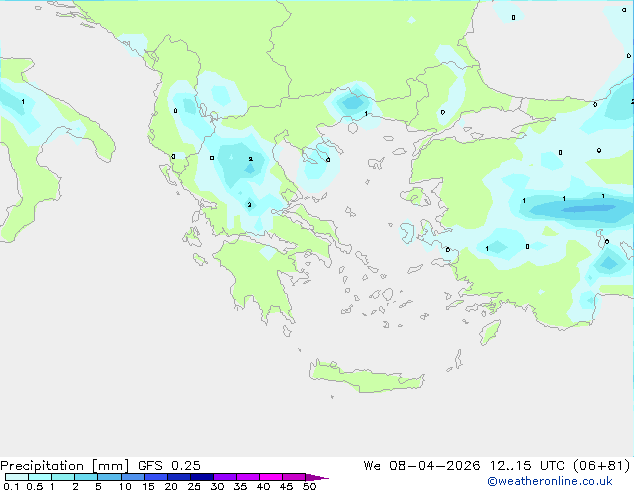Click the "10" legend scale label

click(125, 486)
